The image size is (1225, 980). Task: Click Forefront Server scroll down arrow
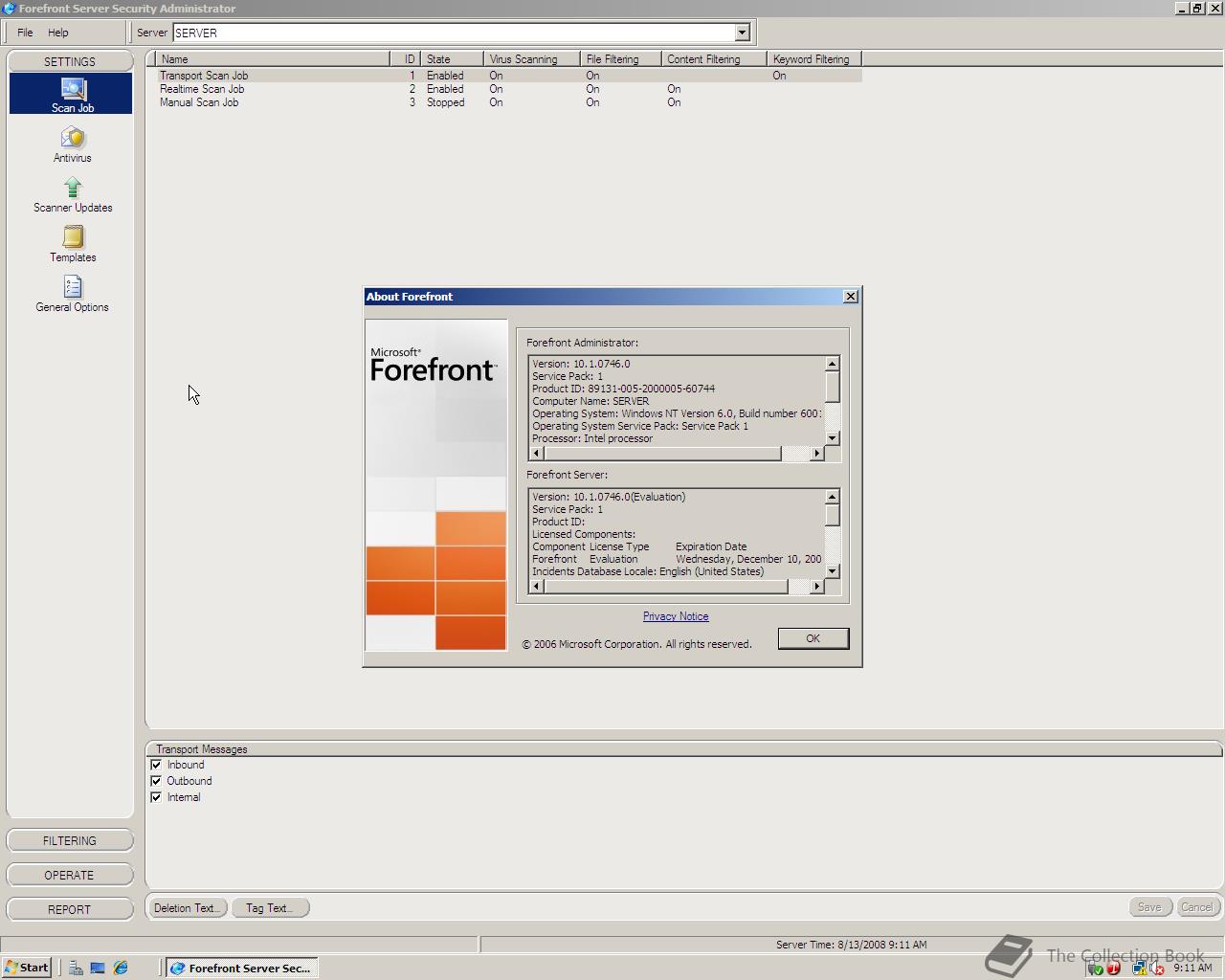click(832, 571)
